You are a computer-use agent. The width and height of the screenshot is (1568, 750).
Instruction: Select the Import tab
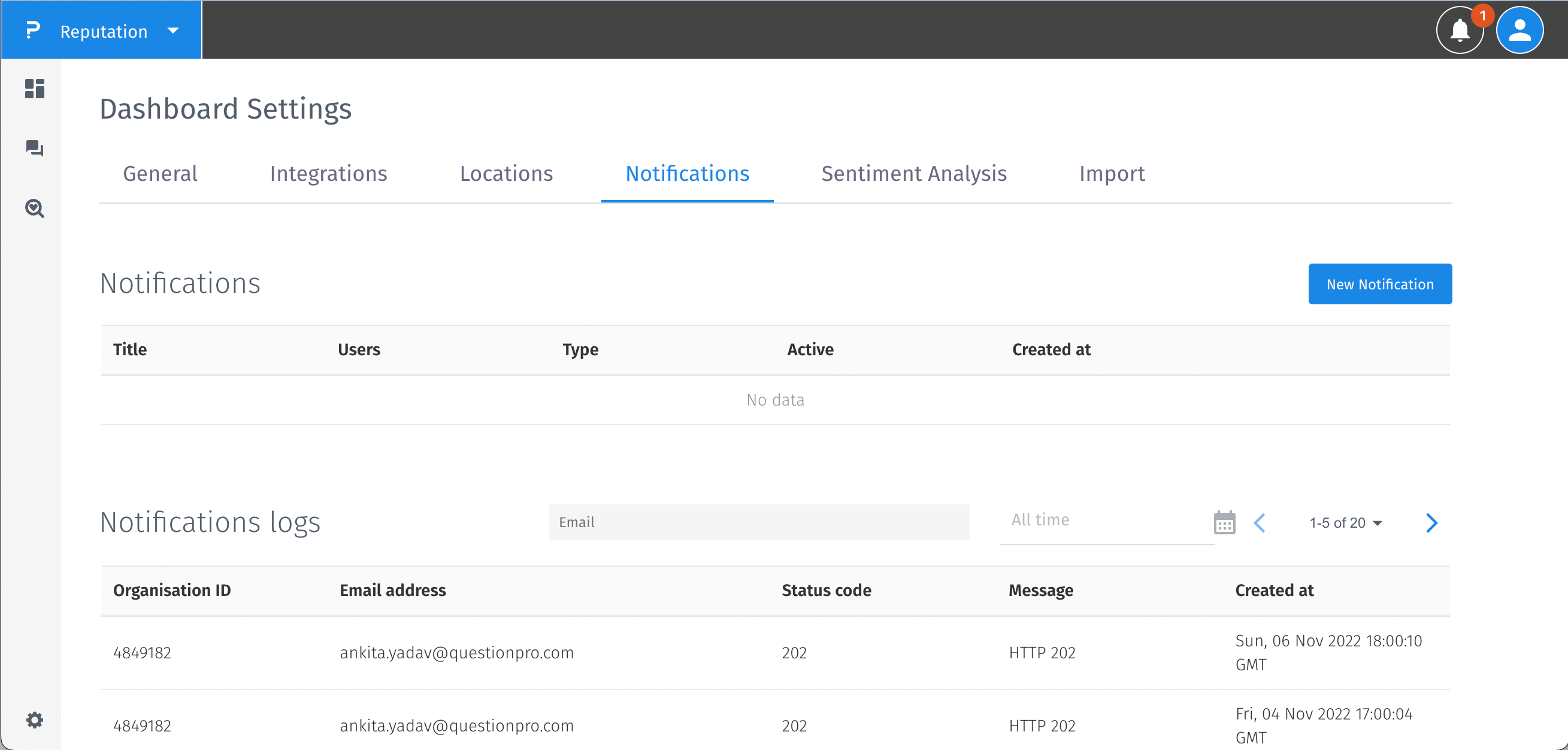(1112, 174)
